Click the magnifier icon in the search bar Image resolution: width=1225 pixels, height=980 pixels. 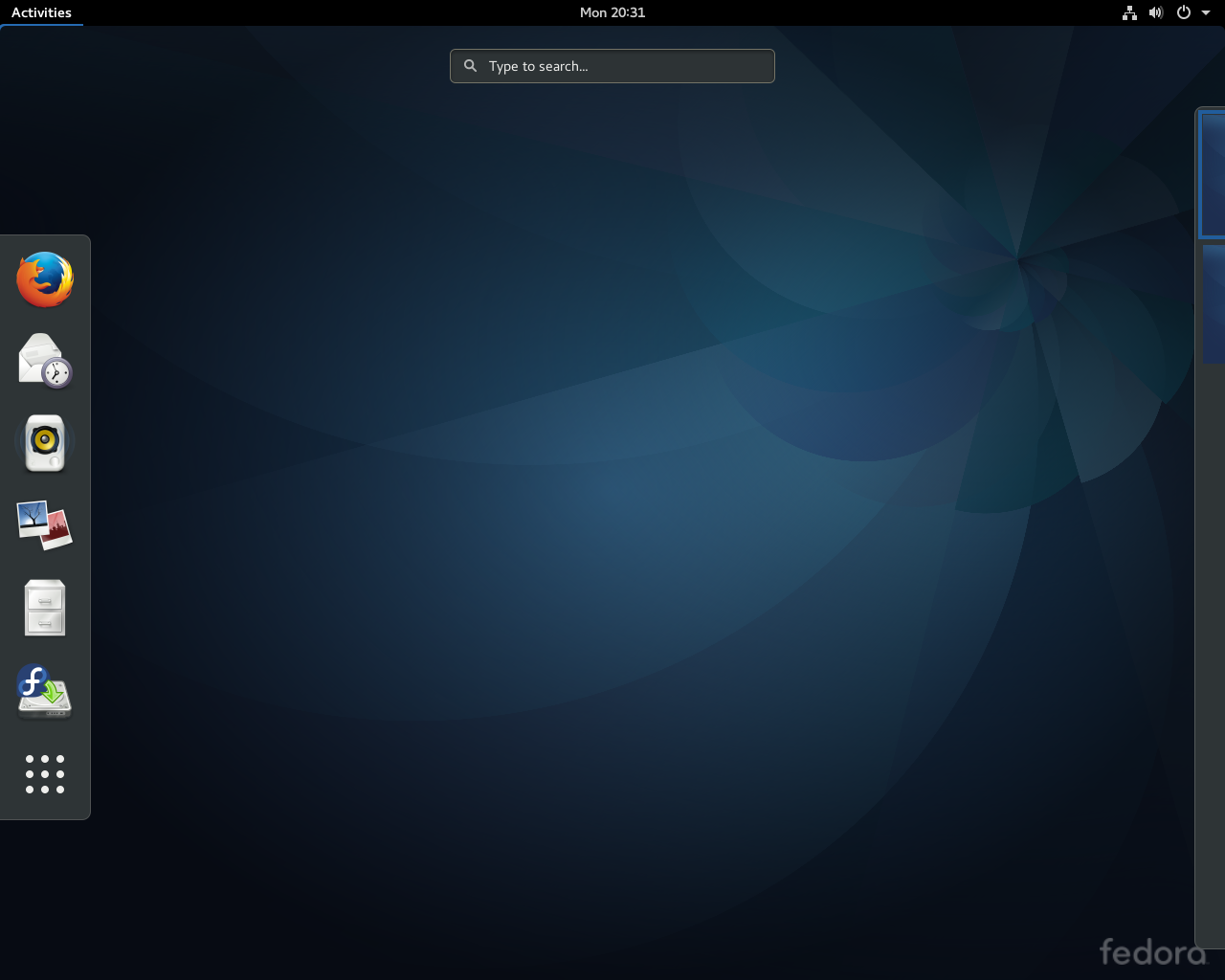[470, 65]
